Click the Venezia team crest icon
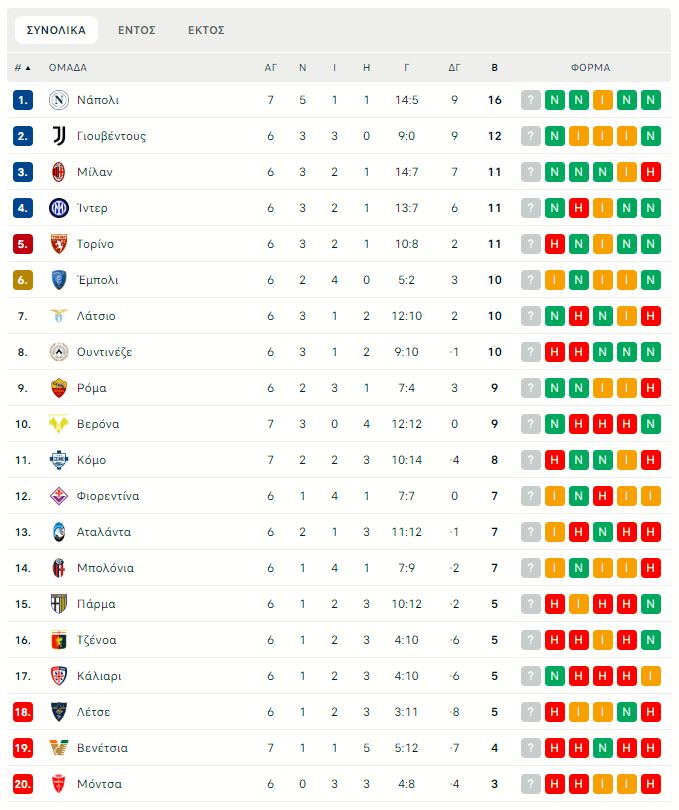Screen dimensions: 679x810 [x=58, y=748]
